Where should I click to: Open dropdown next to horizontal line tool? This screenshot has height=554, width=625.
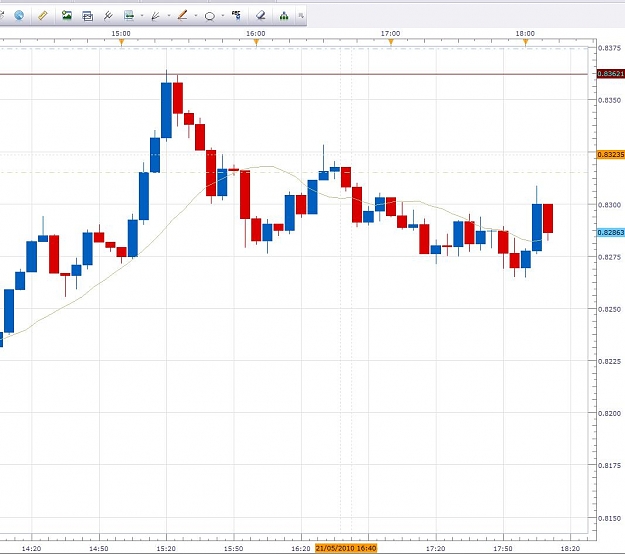142,16
